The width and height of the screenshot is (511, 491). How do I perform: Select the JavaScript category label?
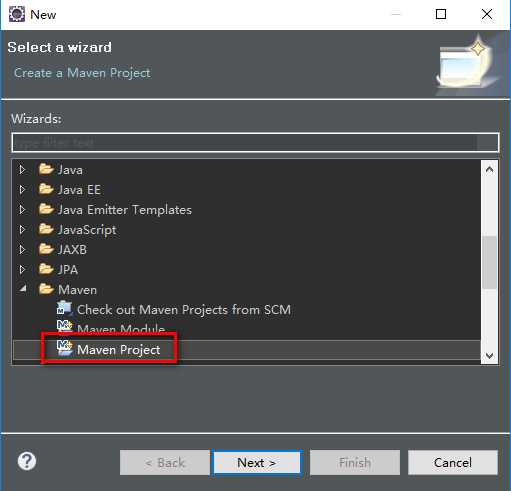[87, 230]
